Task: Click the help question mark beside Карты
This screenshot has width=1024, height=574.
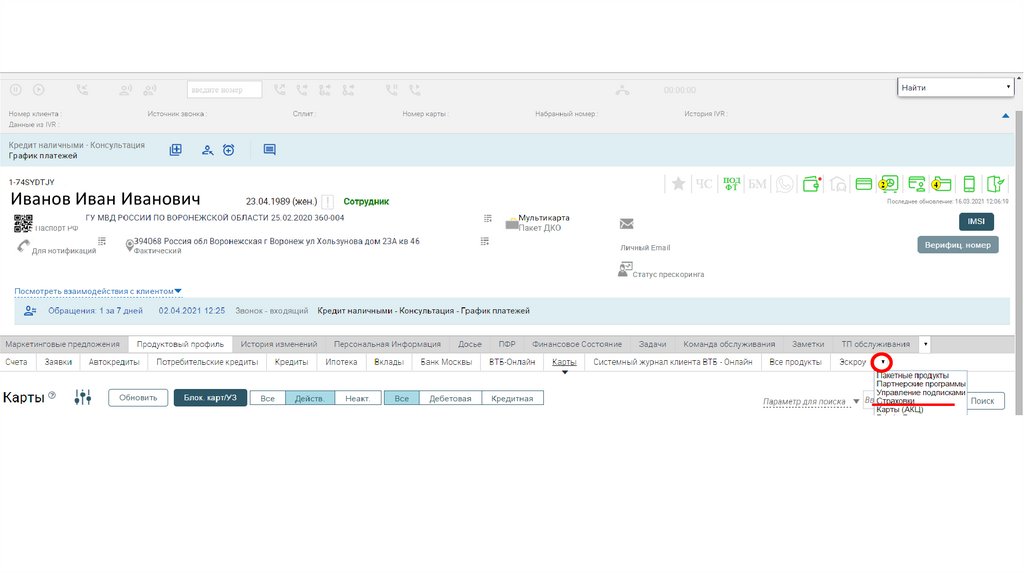Action: pyautogui.click(x=52, y=395)
